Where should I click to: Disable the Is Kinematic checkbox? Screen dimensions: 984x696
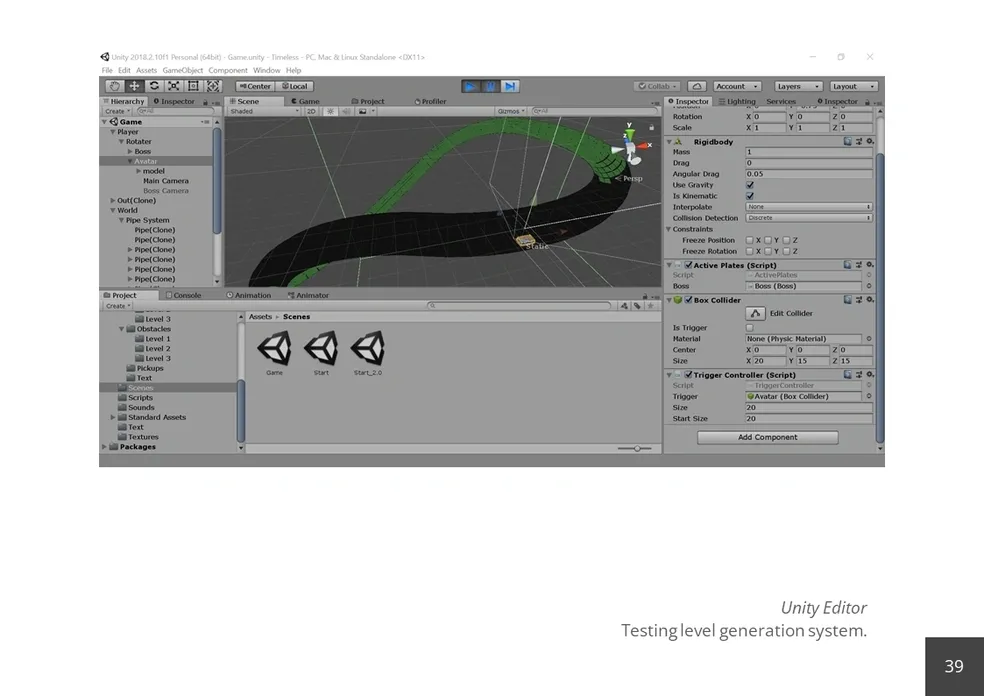[x=750, y=196]
